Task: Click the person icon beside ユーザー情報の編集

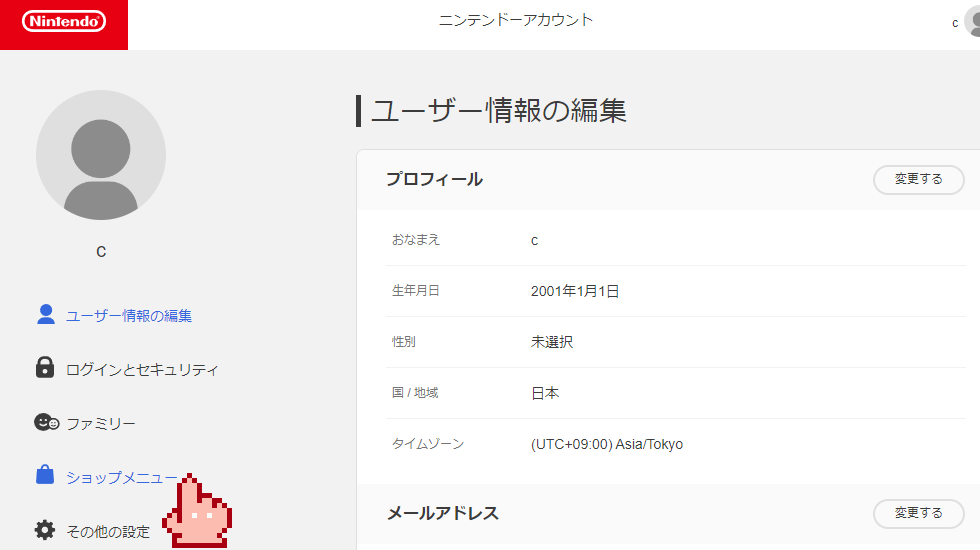Action: tap(45, 315)
